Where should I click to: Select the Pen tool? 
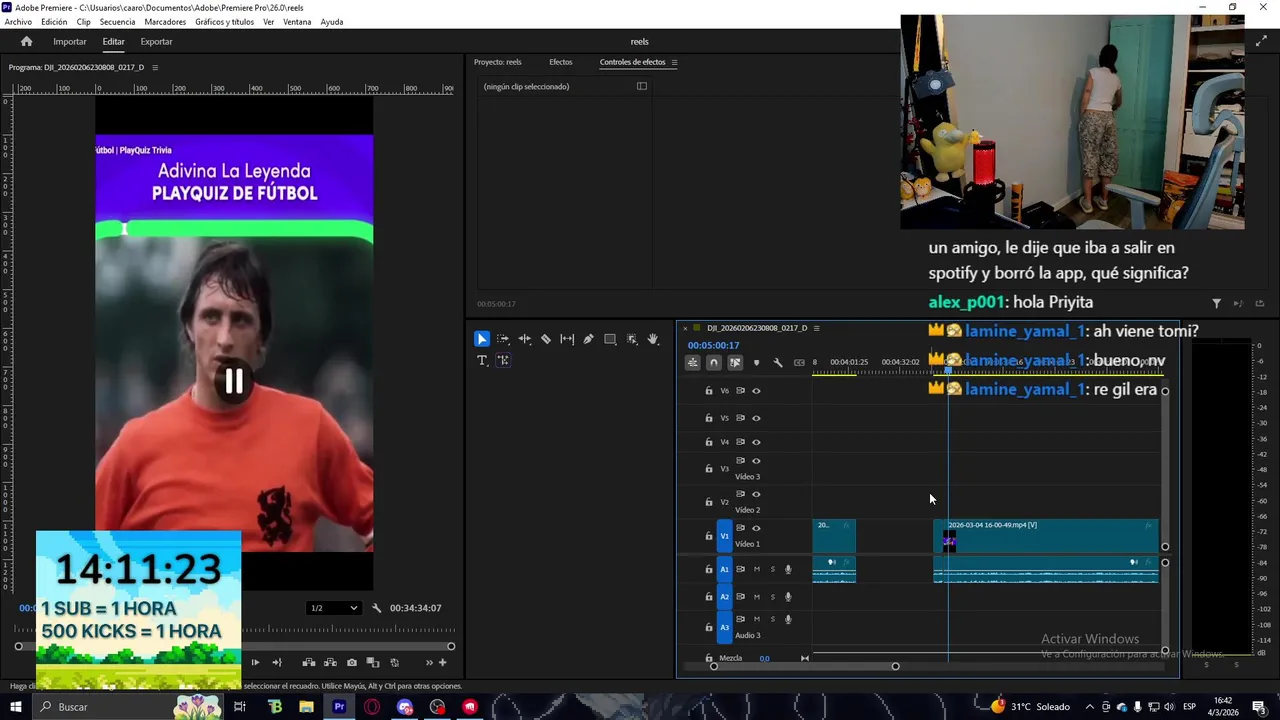[588, 339]
